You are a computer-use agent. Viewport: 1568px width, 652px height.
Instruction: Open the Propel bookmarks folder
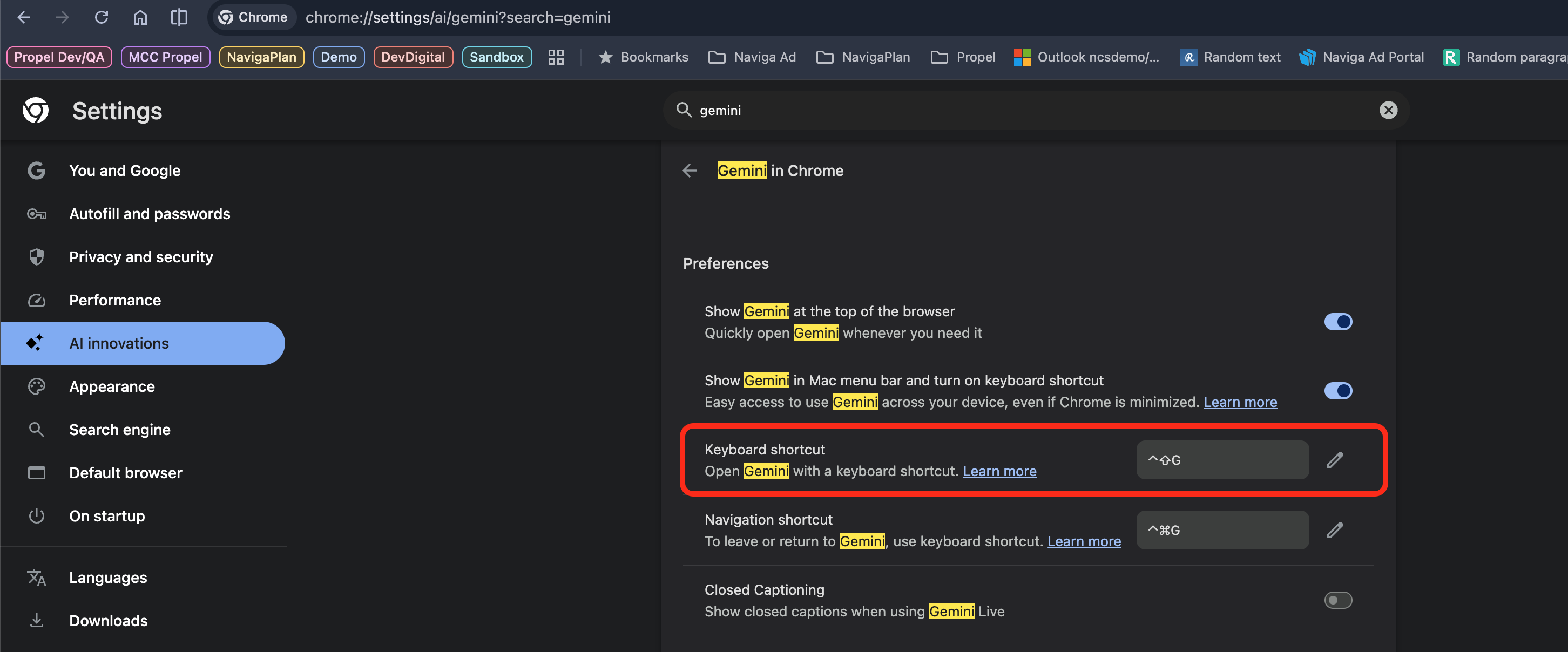coord(963,57)
